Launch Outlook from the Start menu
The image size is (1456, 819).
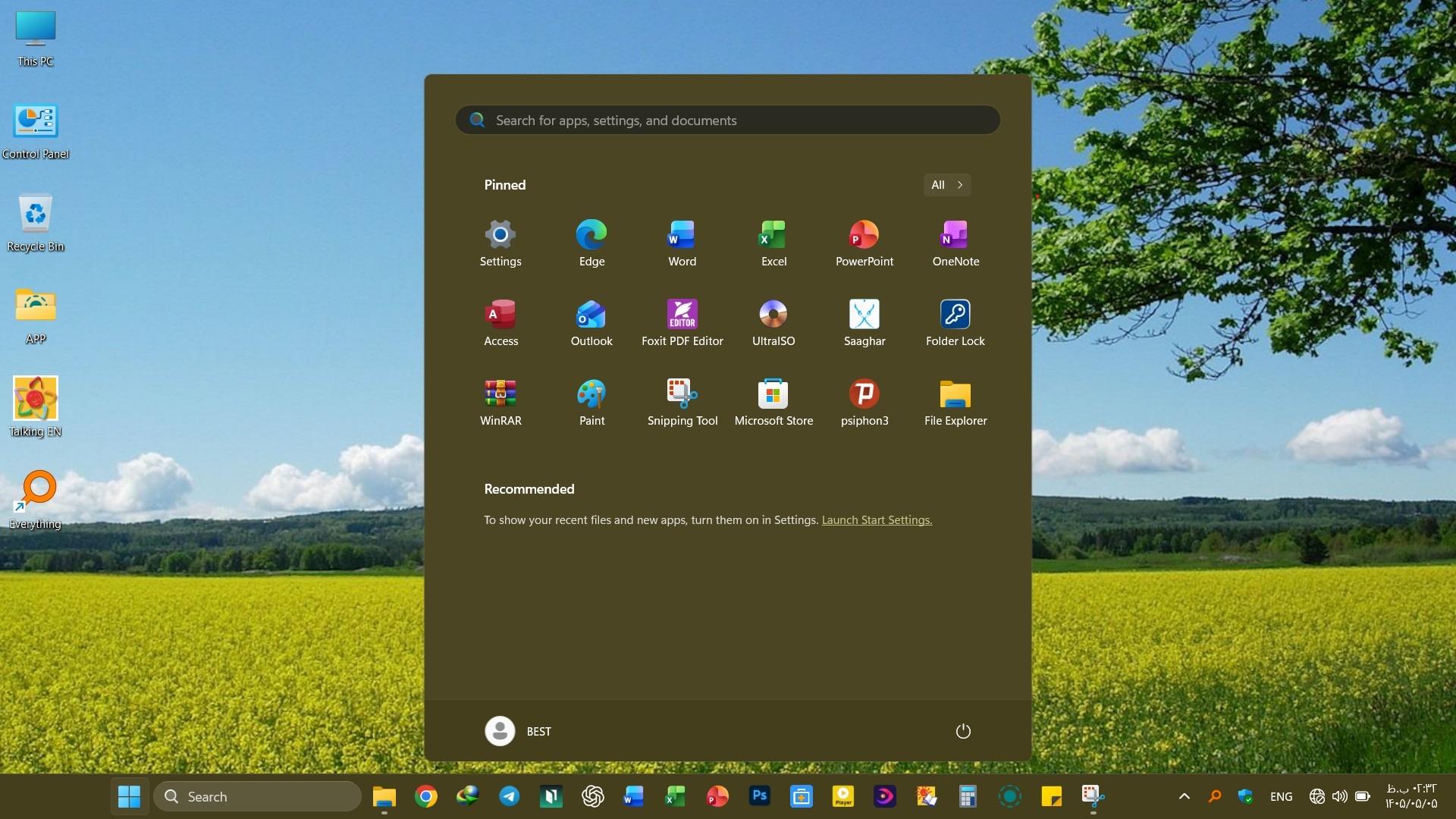[x=591, y=323]
